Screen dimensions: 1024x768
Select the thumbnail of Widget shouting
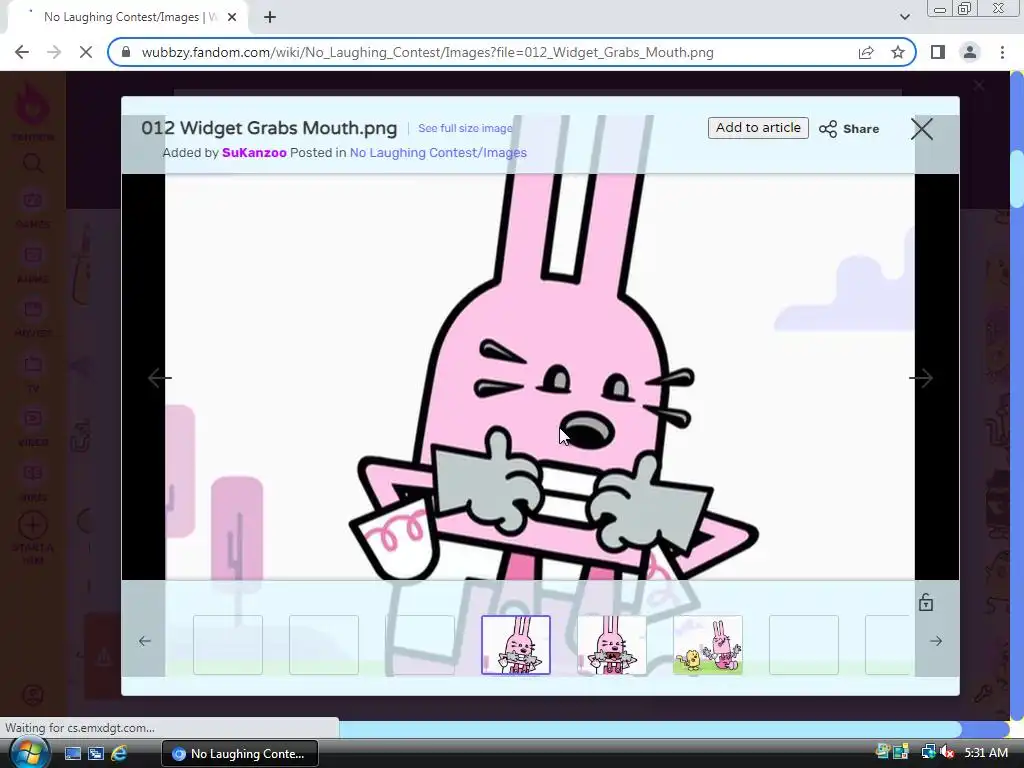point(612,645)
